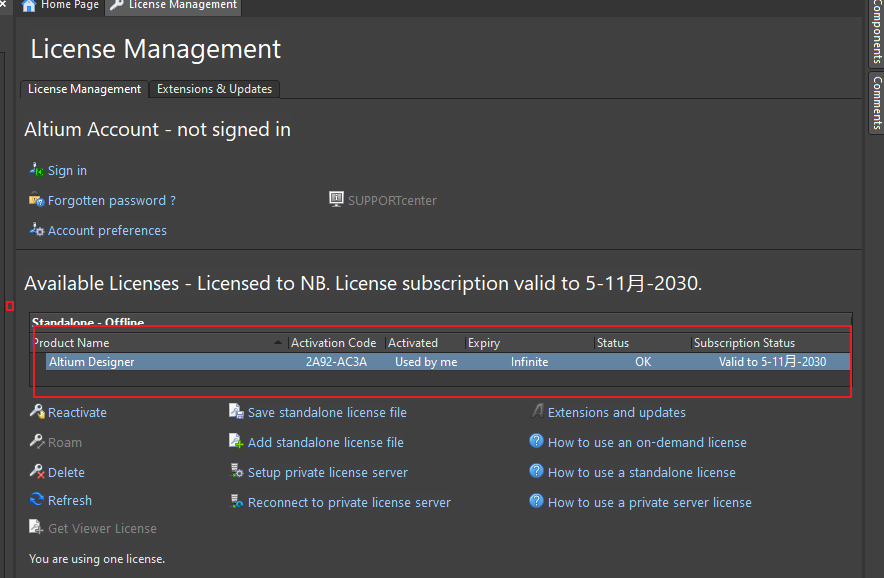Click the Home Page house icon
Viewport: 884px width, 578px height.
[29, 6]
